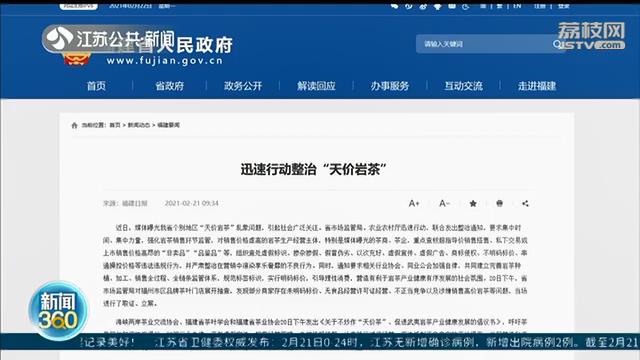Bookmark article with the star icon
Image resolution: width=640 pixels, height=360 pixels.
(x=473, y=203)
